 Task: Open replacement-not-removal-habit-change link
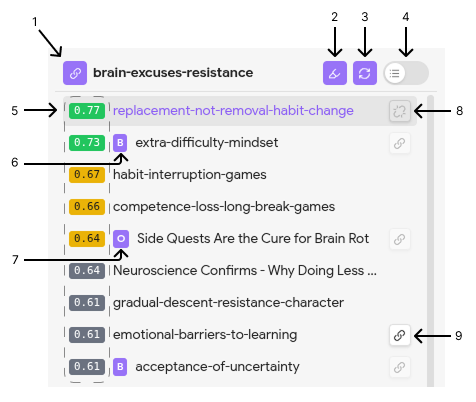pos(233,110)
